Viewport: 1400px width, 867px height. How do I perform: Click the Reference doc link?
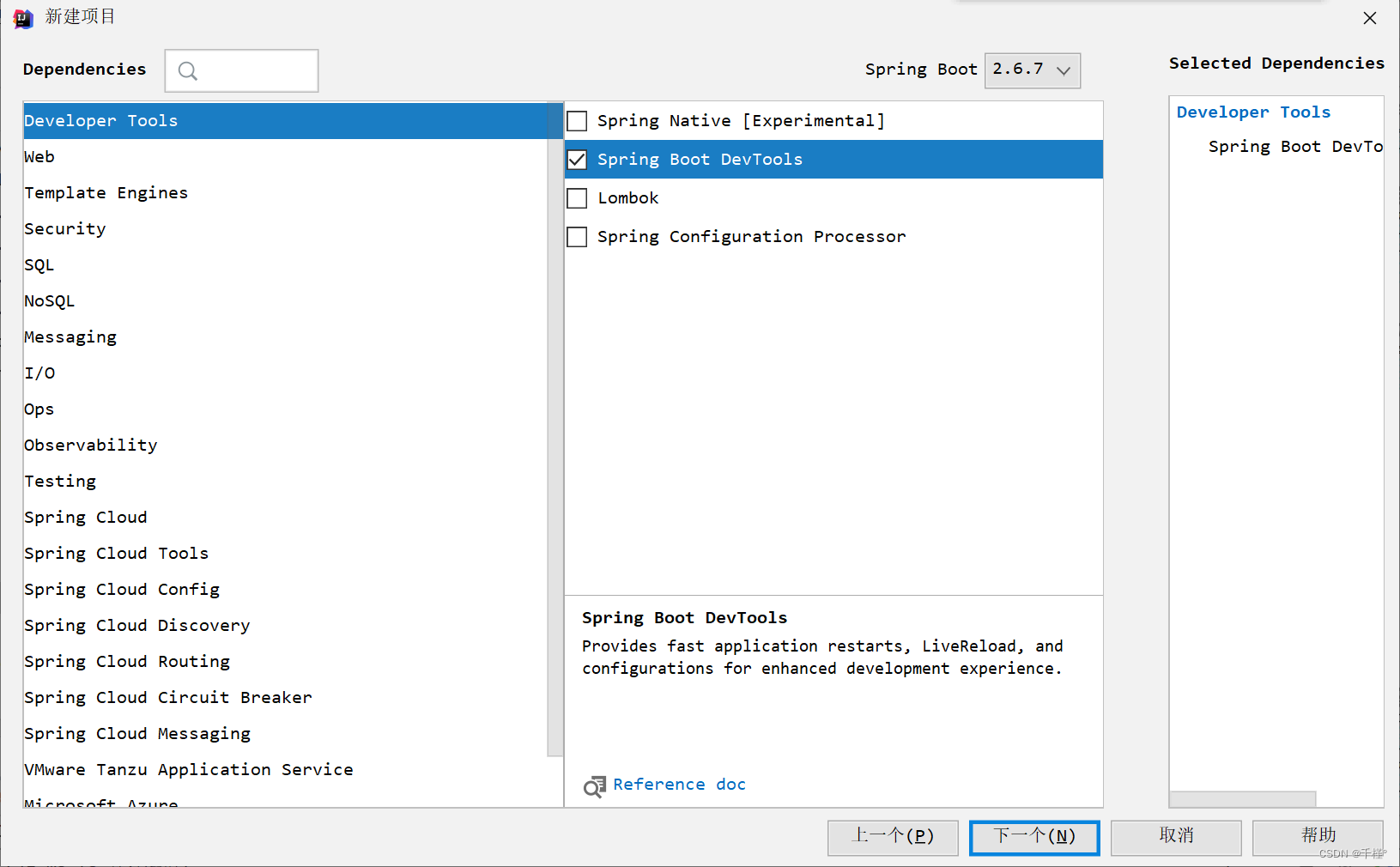(679, 785)
